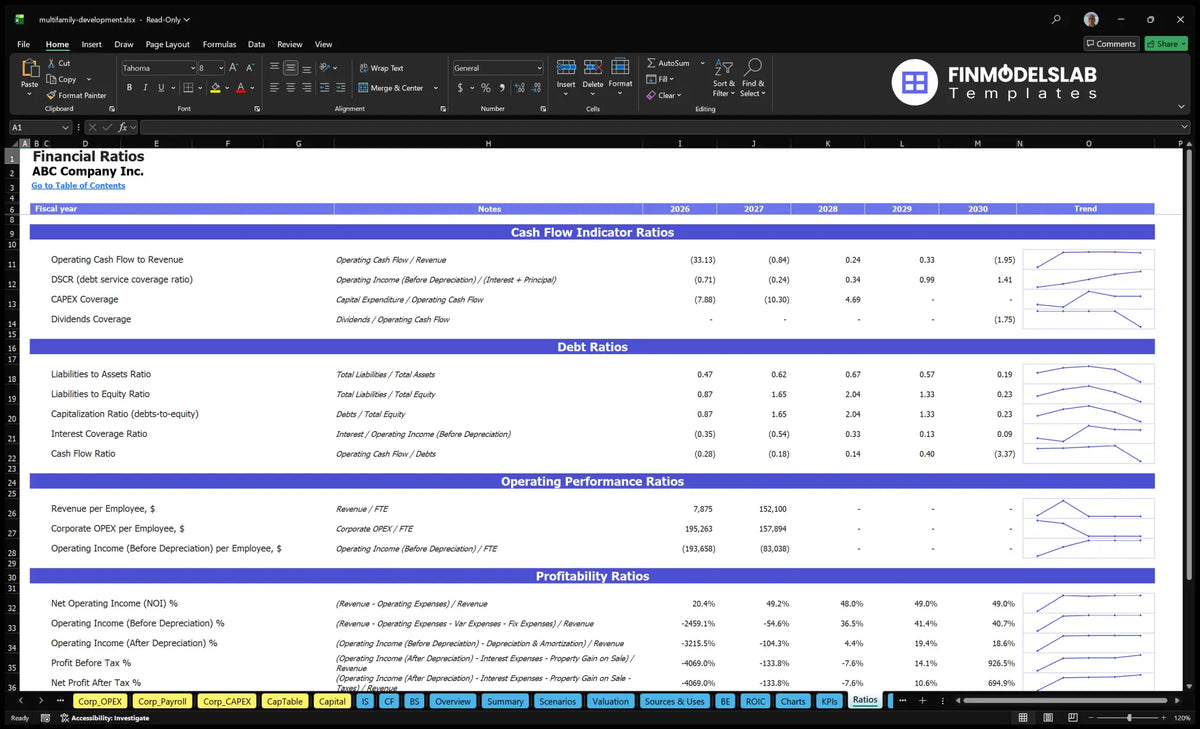Open Sources & Uses sheet tab

(674, 701)
